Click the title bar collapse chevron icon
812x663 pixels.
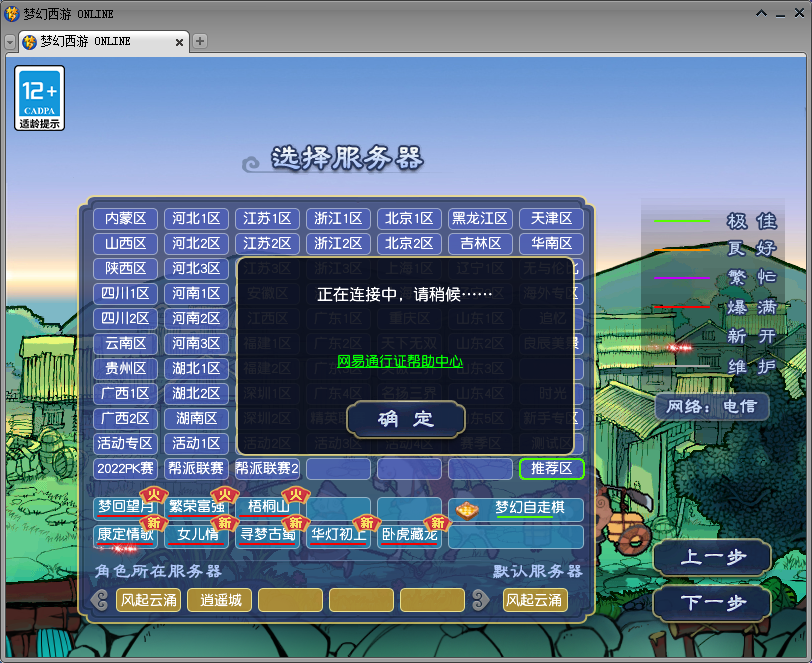762,14
